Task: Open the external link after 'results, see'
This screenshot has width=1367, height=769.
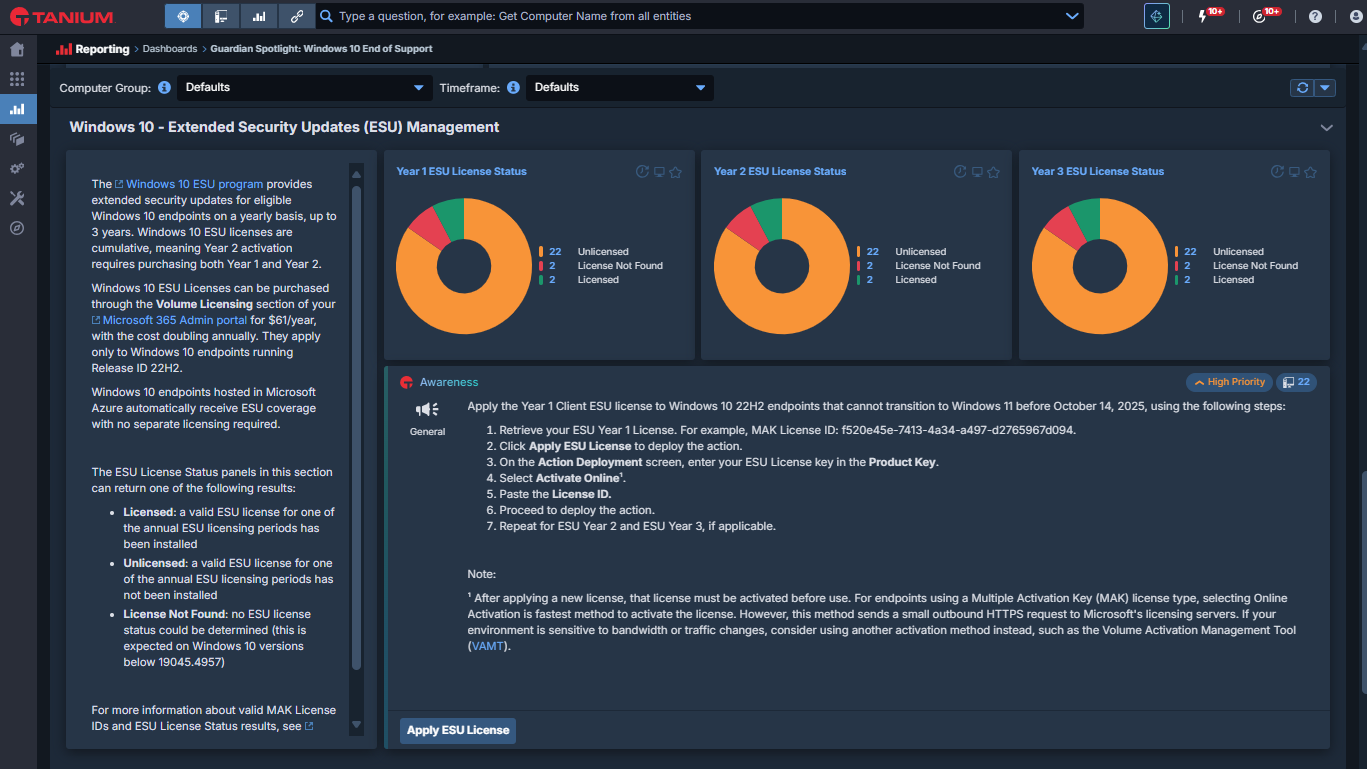Action: click(309, 727)
